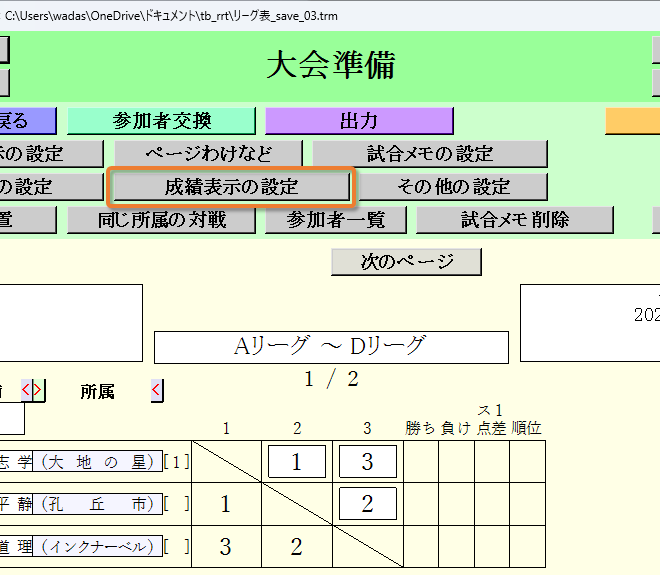
Task: Click the 負け column header
Action: pyautogui.click(x=456, y=428)
